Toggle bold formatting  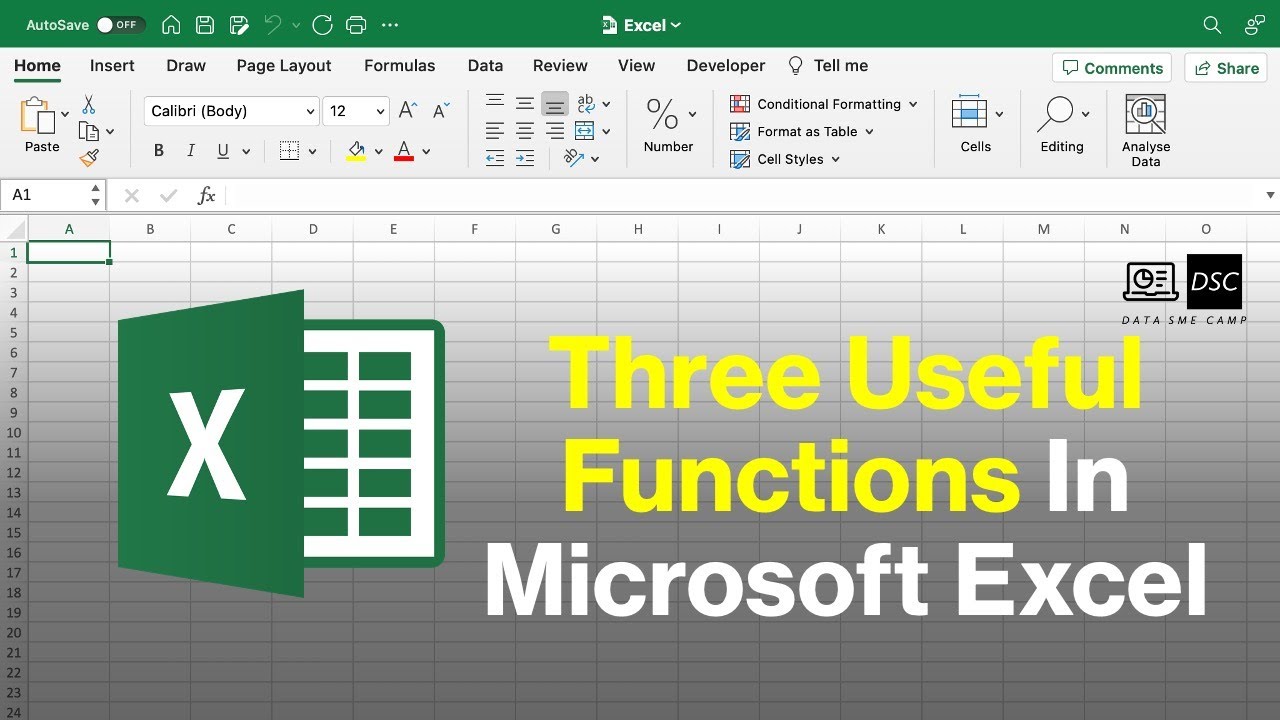pos(159,151)
